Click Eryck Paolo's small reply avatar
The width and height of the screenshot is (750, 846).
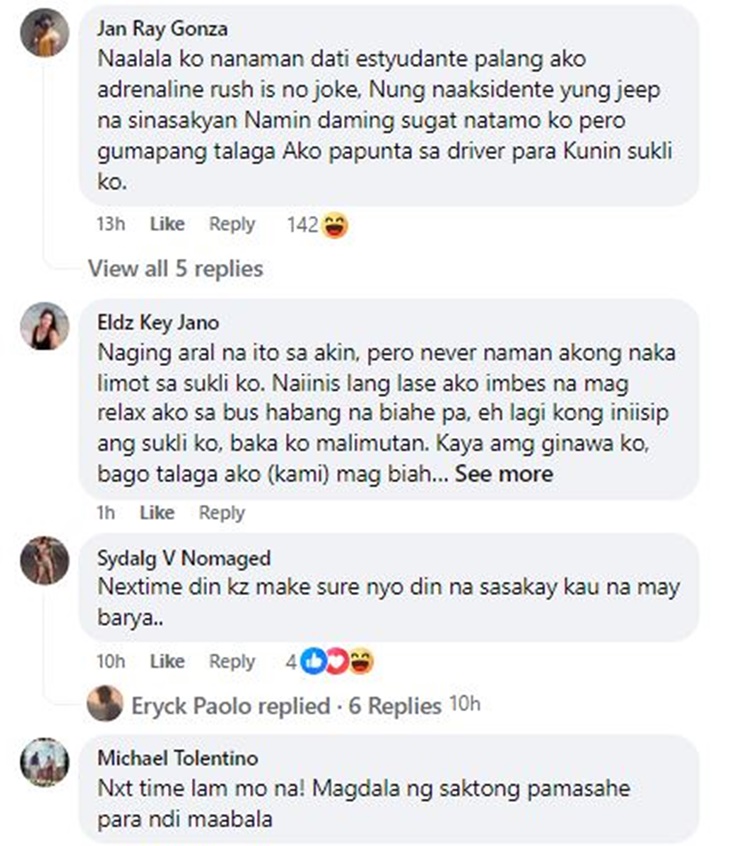(105, 704)
